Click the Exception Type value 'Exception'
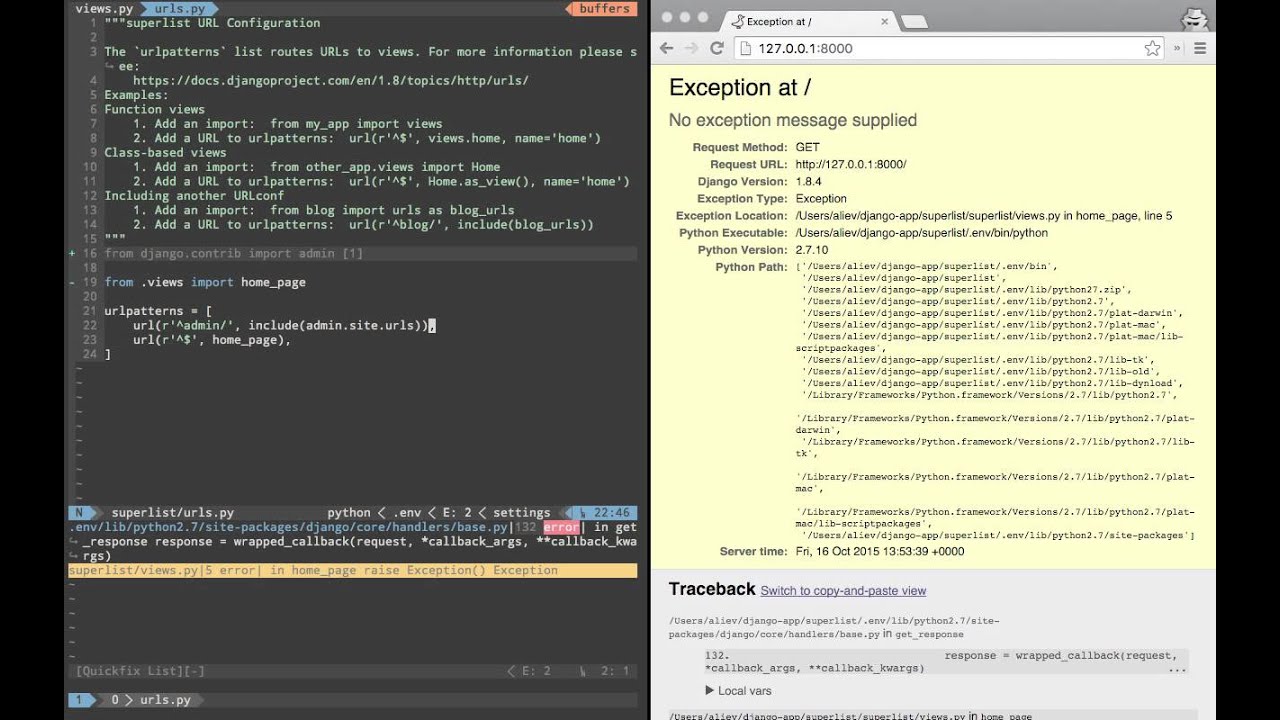The image size is (1280, 720). click(821, 198)
